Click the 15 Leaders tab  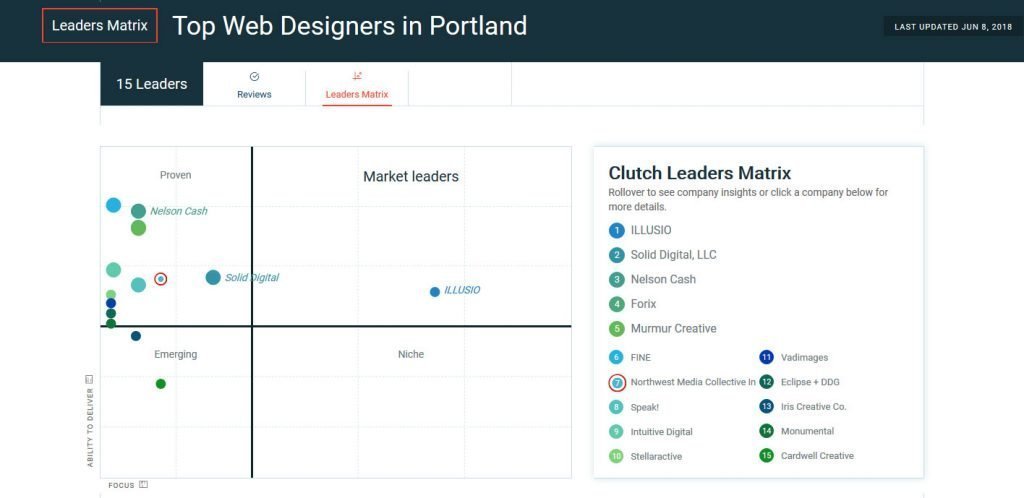[x=152, y=84]
